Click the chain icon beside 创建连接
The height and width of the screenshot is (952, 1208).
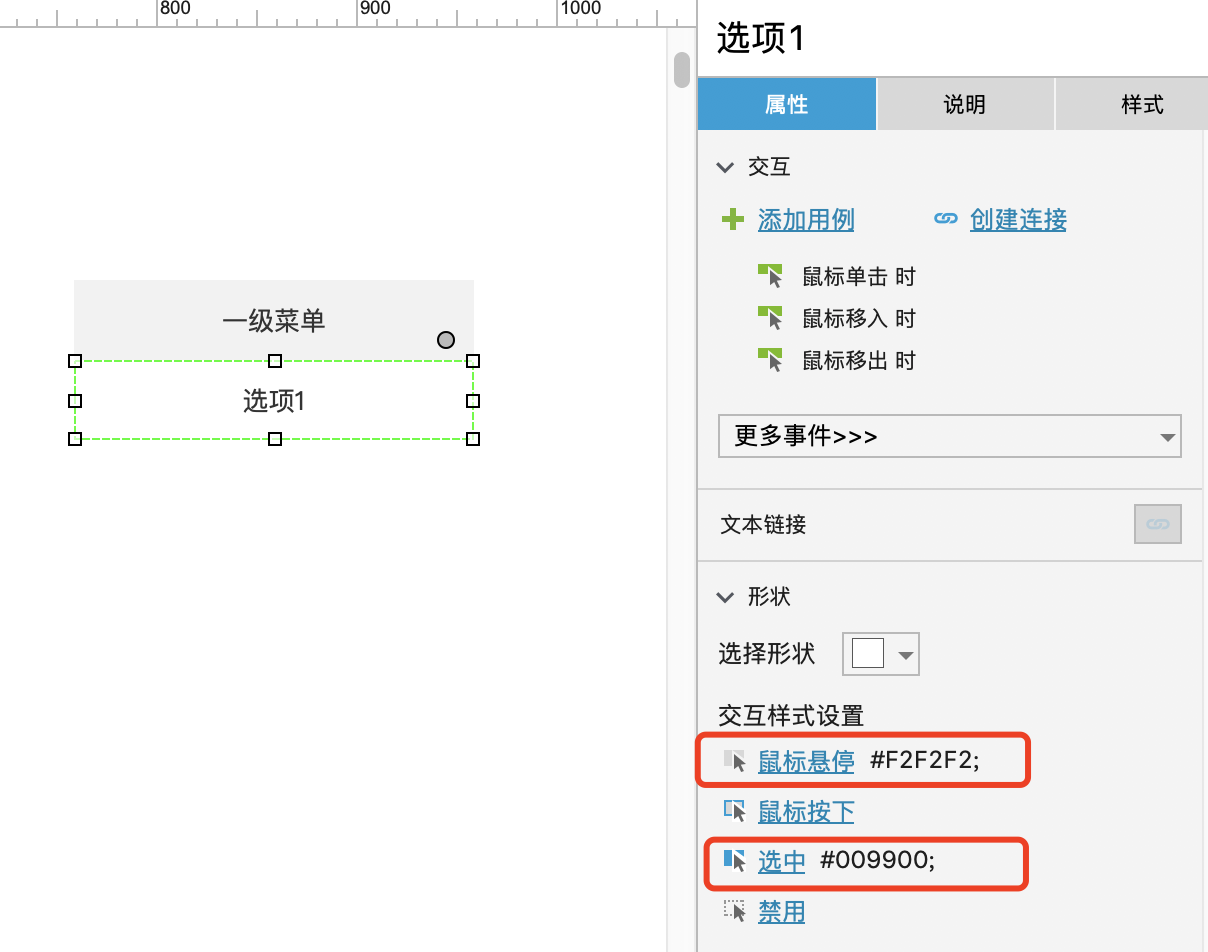pos(945,219)
